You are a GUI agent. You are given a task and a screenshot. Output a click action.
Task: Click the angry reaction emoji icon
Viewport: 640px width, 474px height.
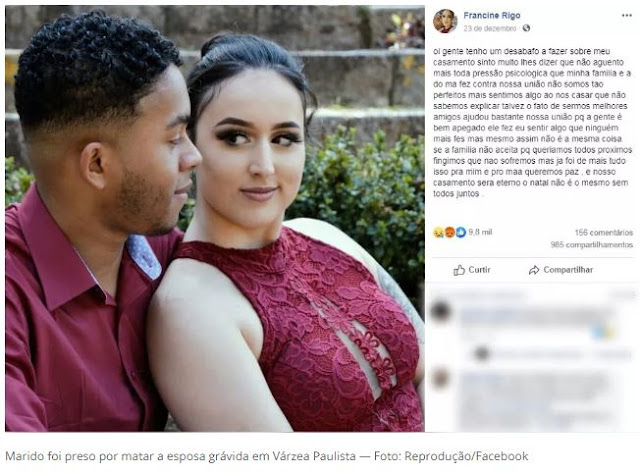coord(449,233)
